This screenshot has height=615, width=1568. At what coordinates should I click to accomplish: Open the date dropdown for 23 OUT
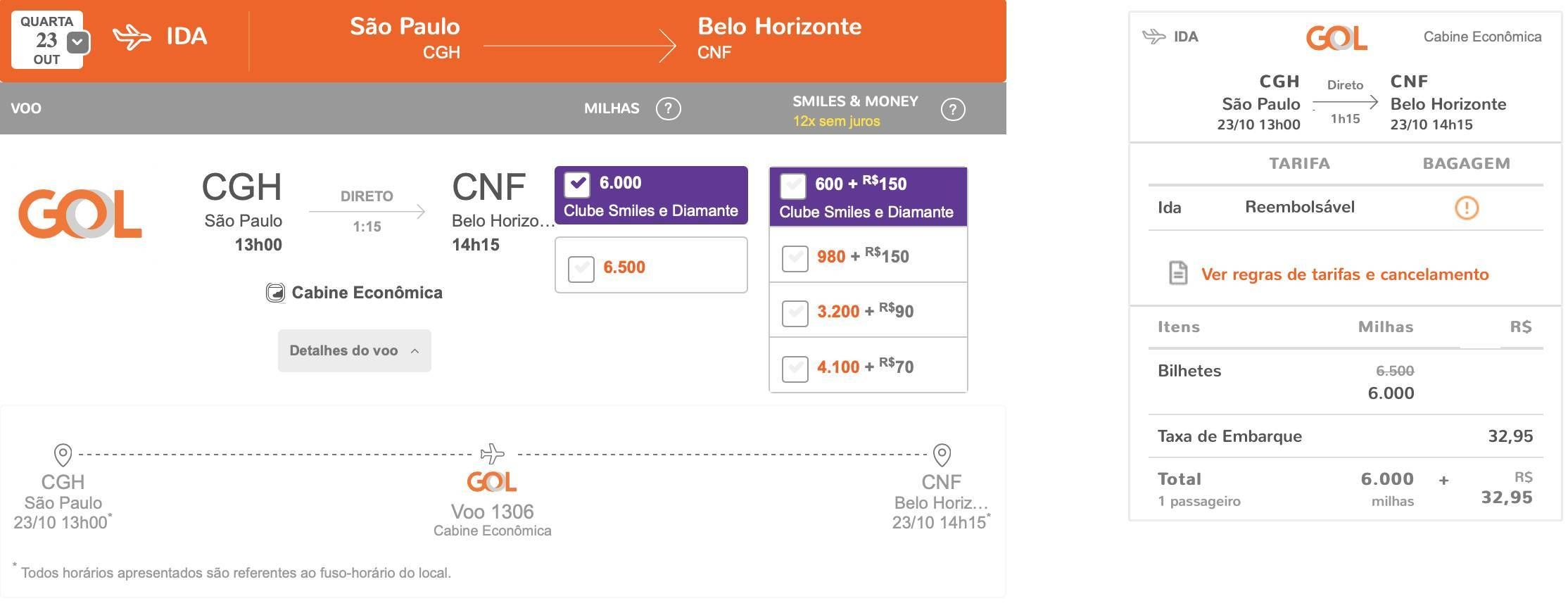[77, 42]
